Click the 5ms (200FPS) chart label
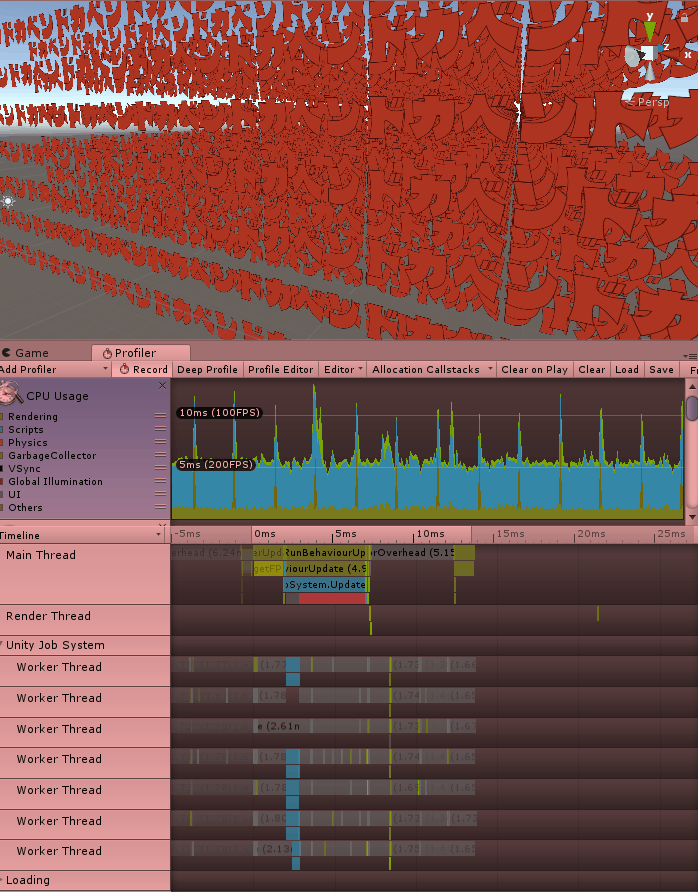The width and height of the screenshot is (698, 892). pos(215,464)
